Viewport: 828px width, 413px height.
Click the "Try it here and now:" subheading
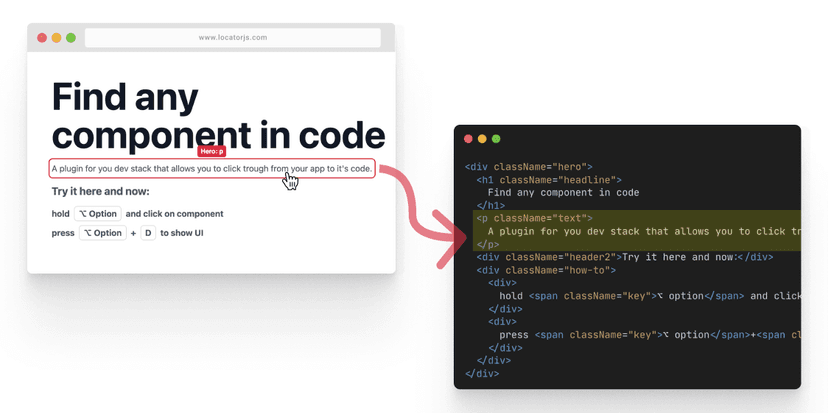pyautogui.click(x=100, y=191)
